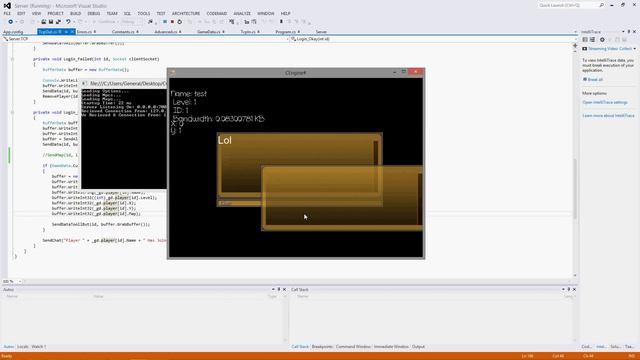Click the Restart debugging icon
This screenshot has height=360, width=640.
pos(180,22)
